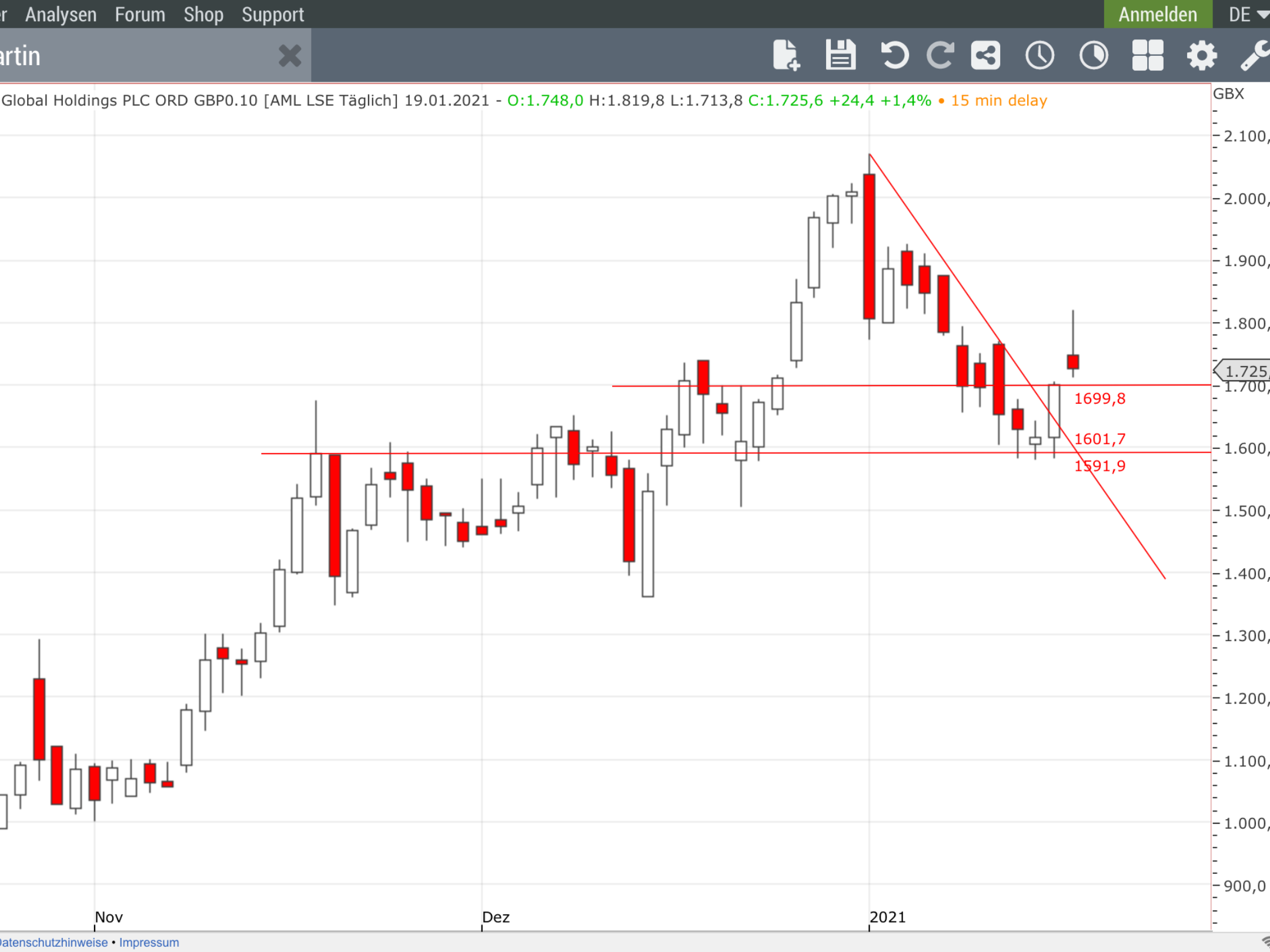Undo the last chart action
This screenshot has width=1270, height=952.
pyautogui.click(x=894, y=55)
